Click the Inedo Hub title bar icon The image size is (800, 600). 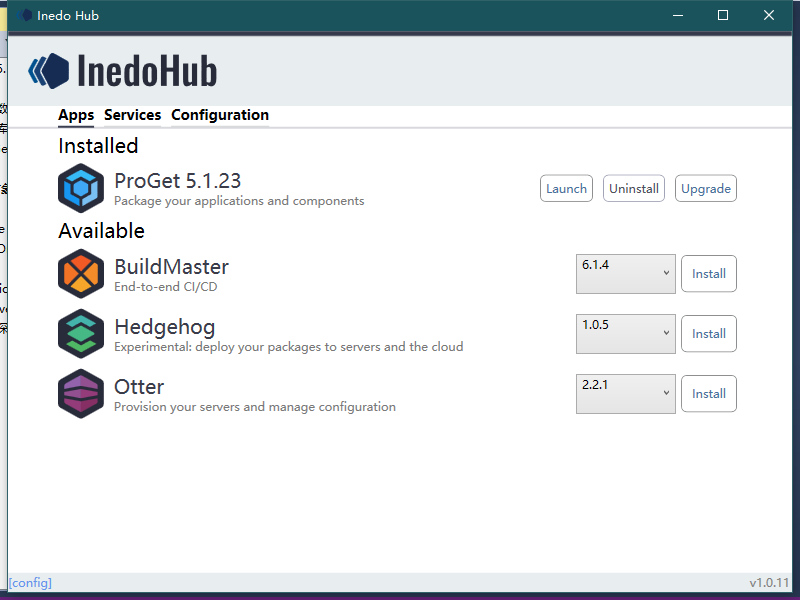(x=24, y=15)
